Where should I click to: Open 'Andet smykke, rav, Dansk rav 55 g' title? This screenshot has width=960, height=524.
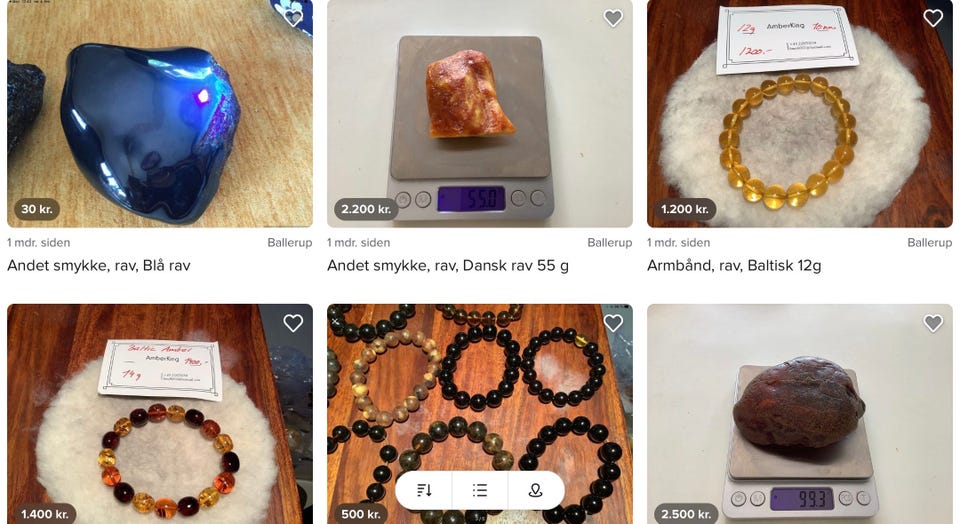point(448,266)
